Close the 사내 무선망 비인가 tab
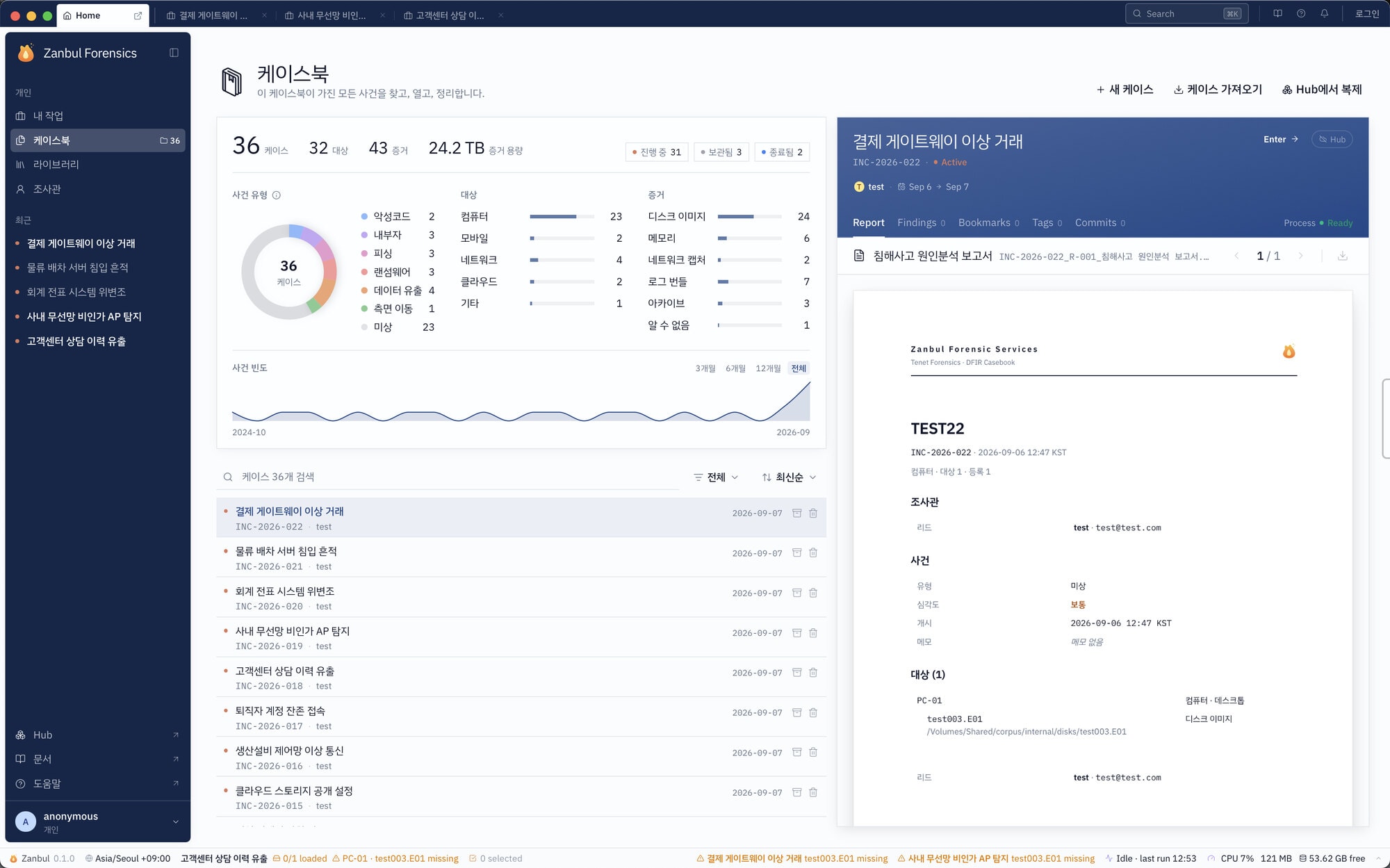This screenshot has height=868, width=1390. click(382, 15)
